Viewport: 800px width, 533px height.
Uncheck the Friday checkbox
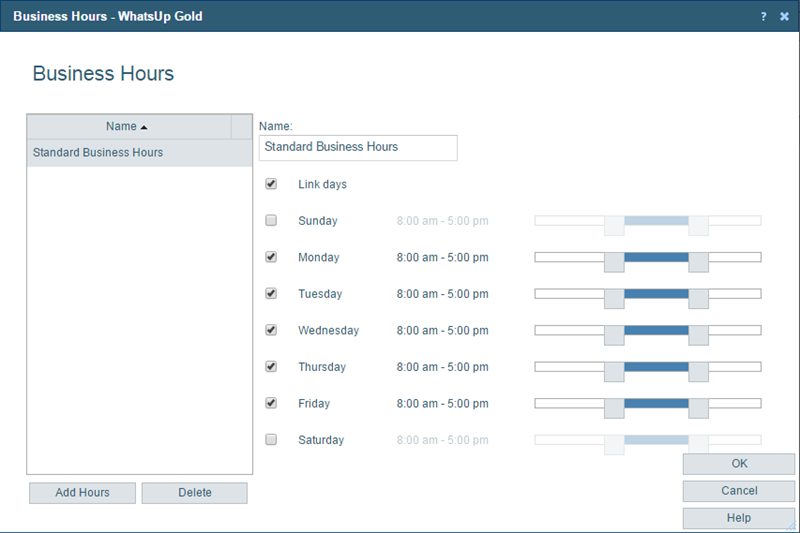[x=271, y=403]
